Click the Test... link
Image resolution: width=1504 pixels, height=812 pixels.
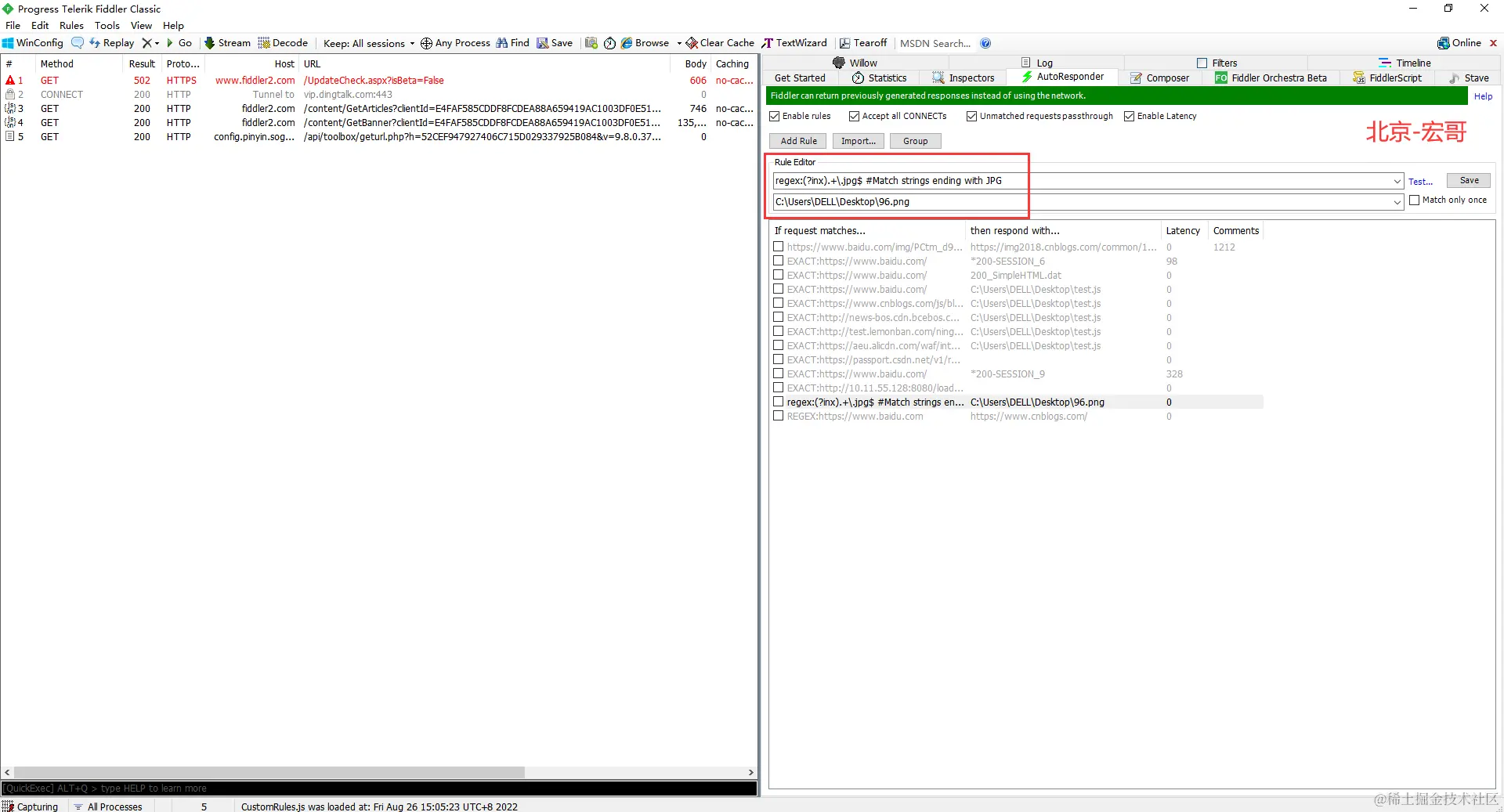1420,182
